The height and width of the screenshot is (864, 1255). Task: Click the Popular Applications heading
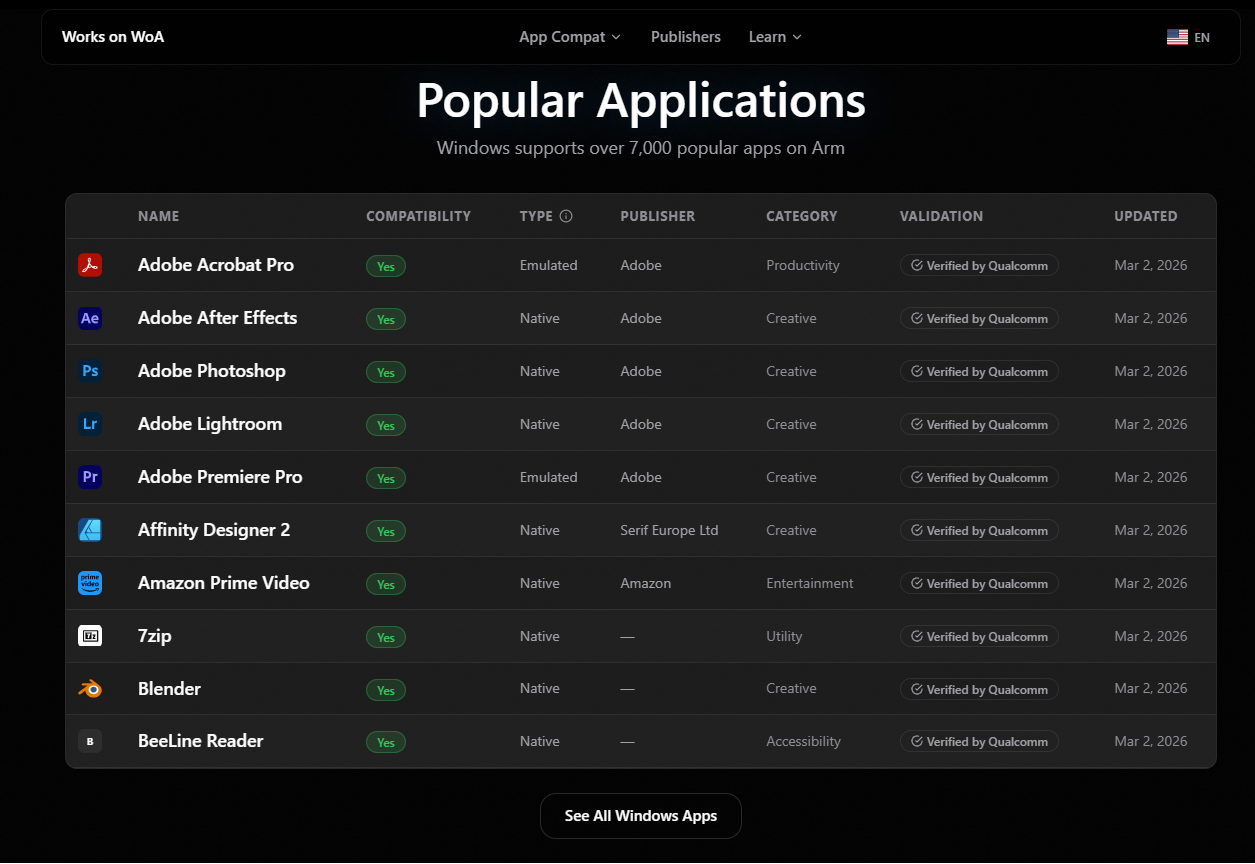(x=641, y=100)
